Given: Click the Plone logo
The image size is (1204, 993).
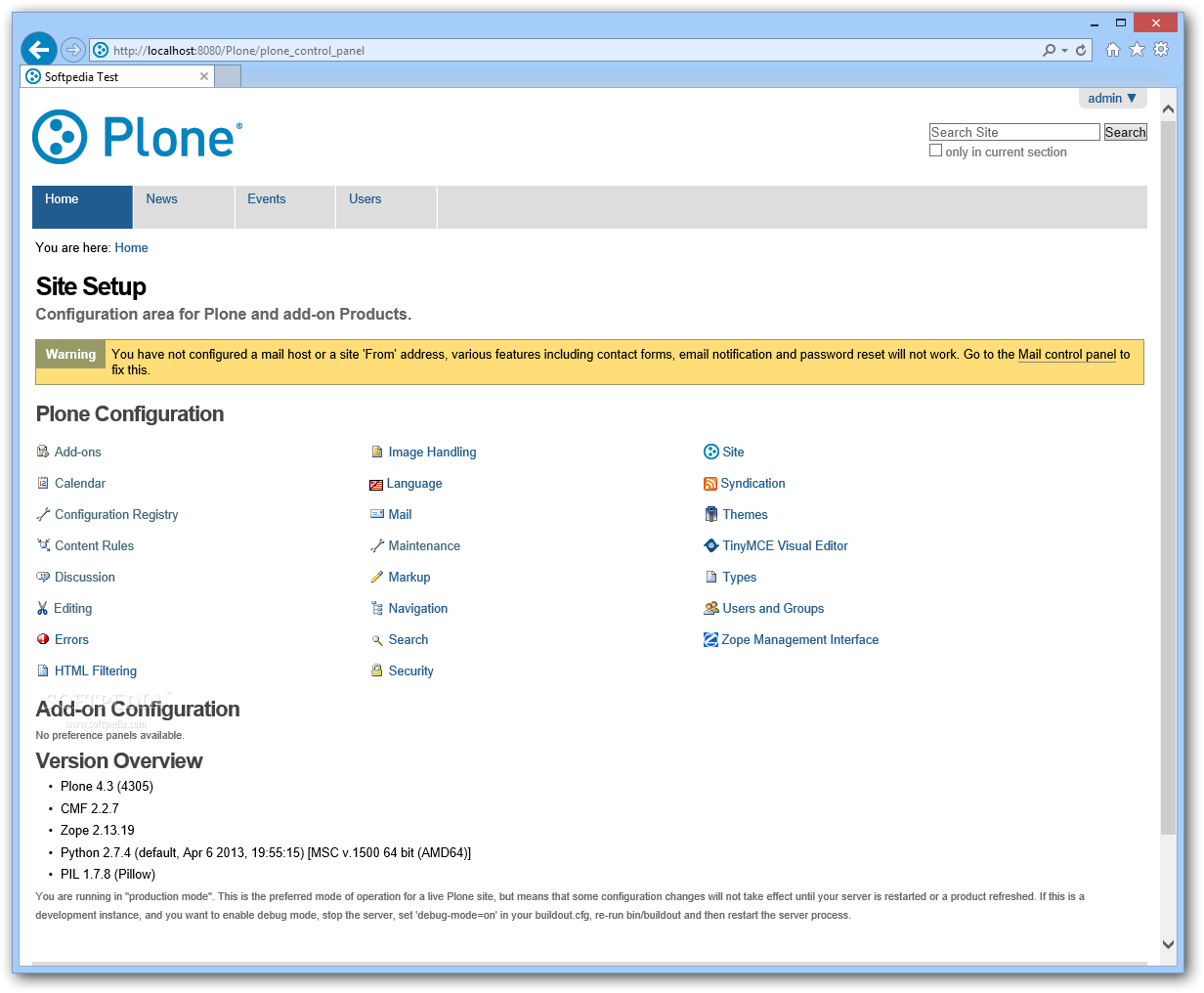Looking at the screenshot, I should [x=137, y=137].
